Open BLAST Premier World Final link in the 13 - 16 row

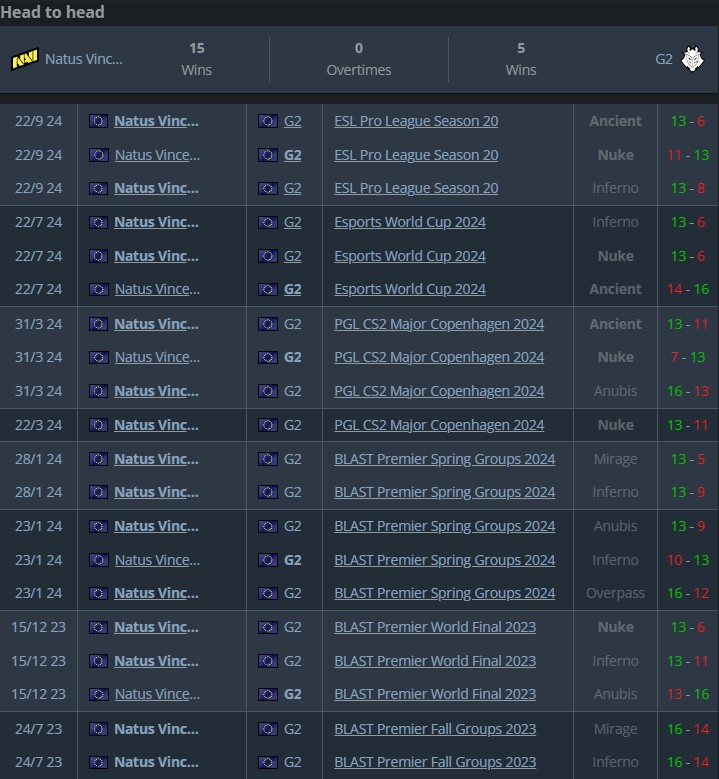click(x=435, y=695)
